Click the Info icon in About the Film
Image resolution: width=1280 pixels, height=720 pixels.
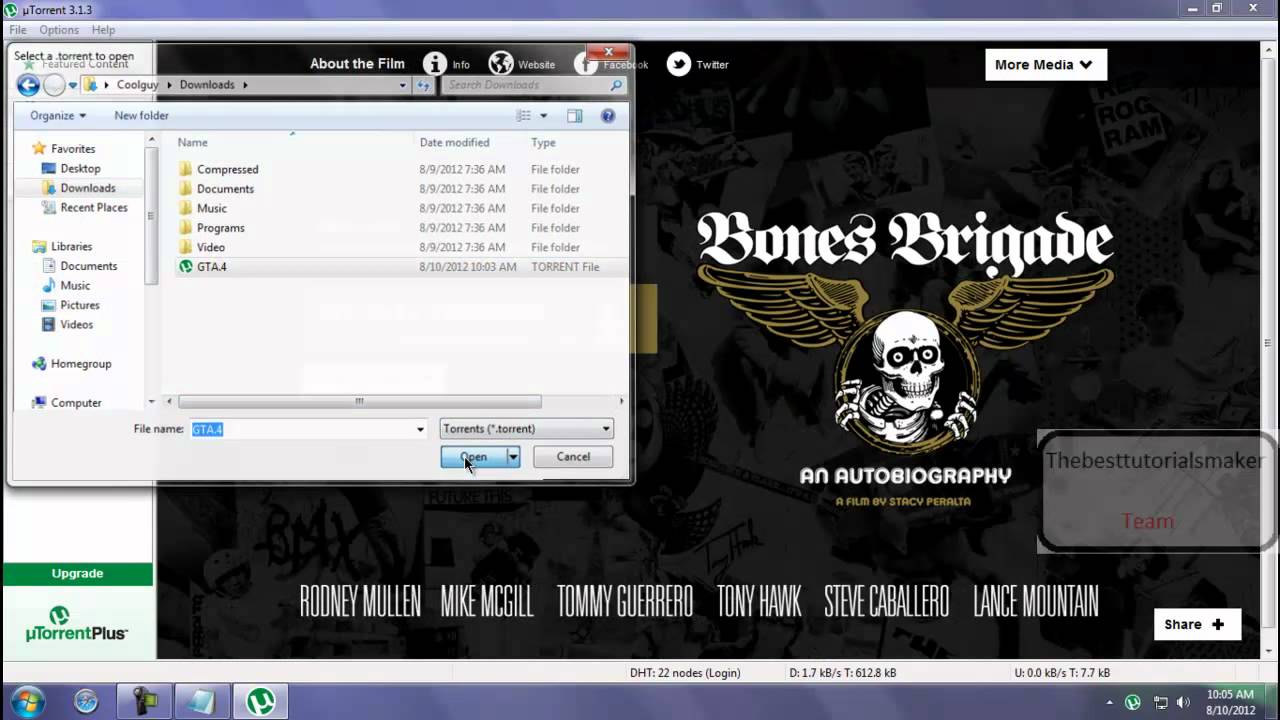435,64
